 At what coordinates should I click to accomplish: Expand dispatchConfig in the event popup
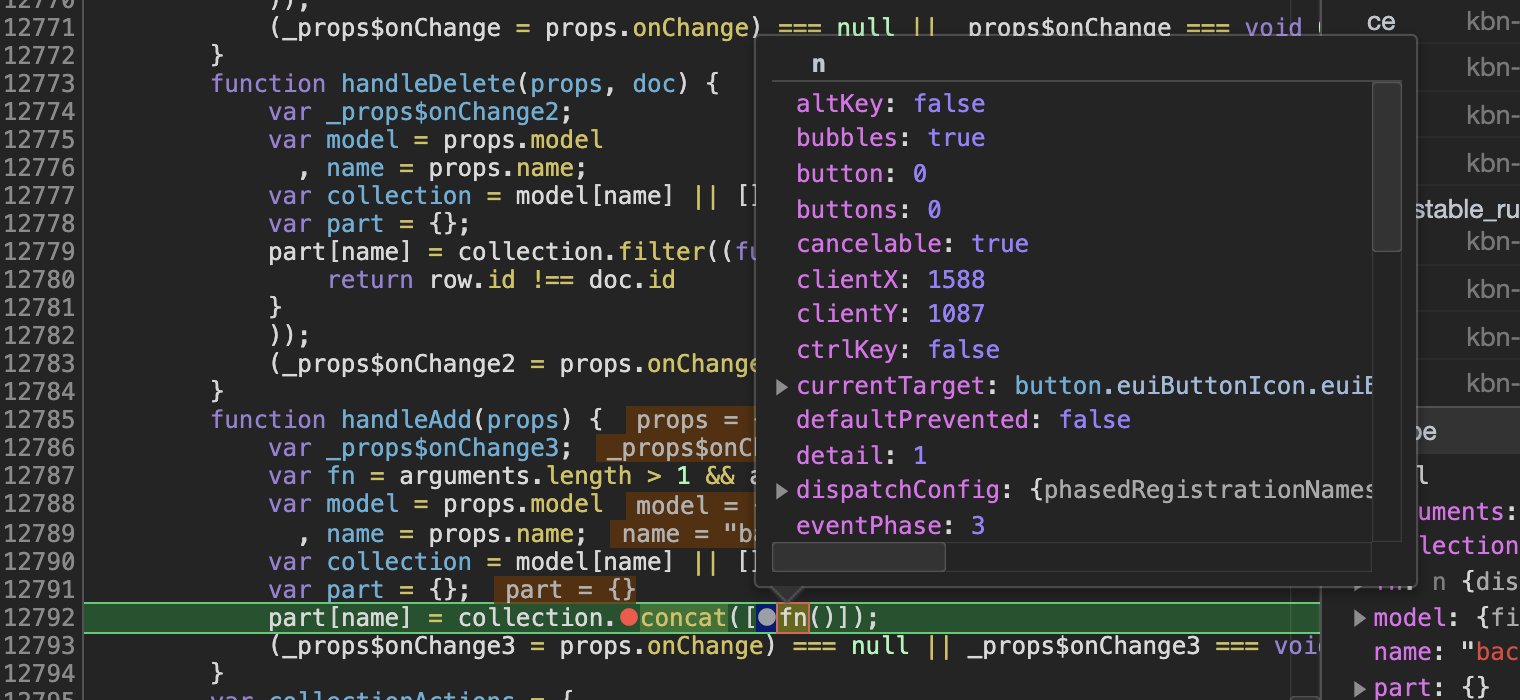(x=782, y=489)
